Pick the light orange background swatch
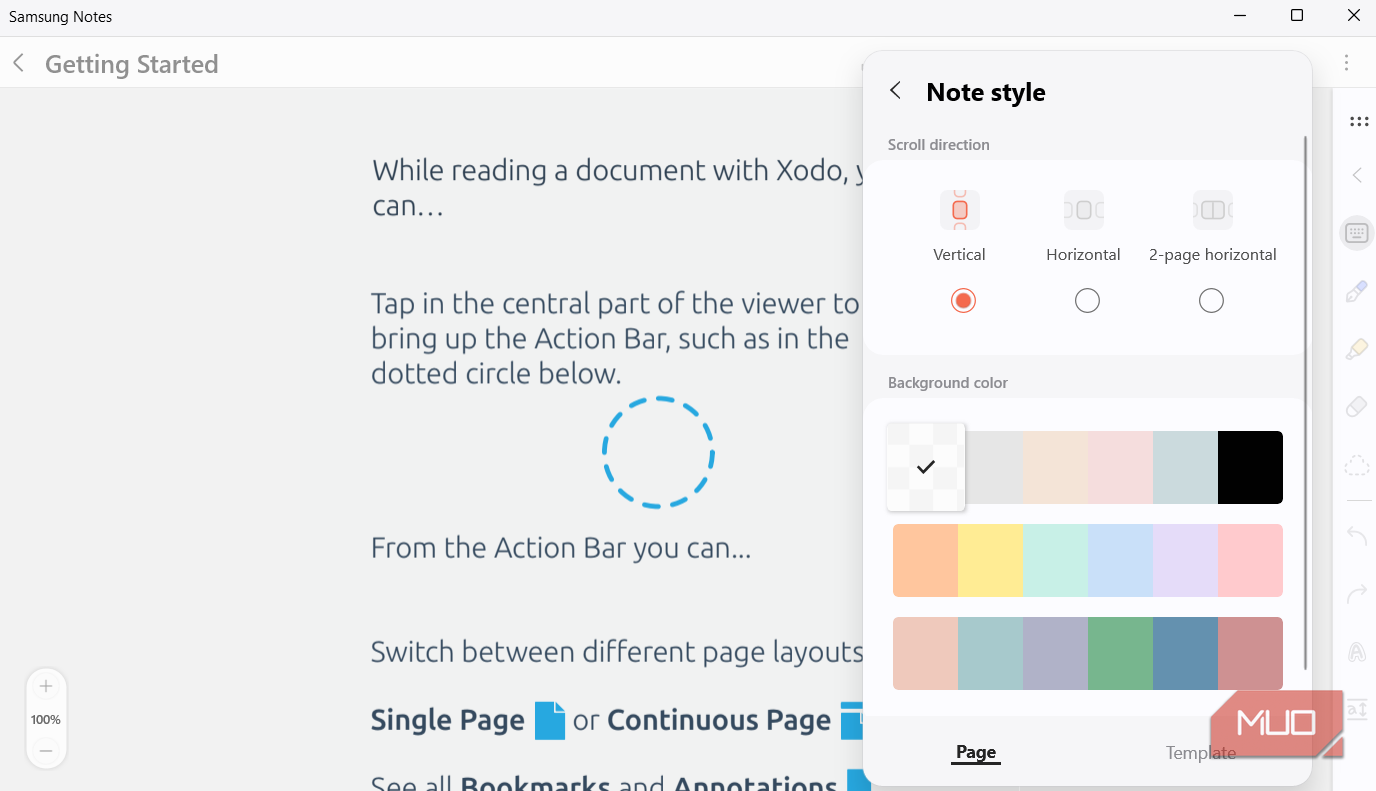The image size is (1376, 791). (x=925, y=560)
